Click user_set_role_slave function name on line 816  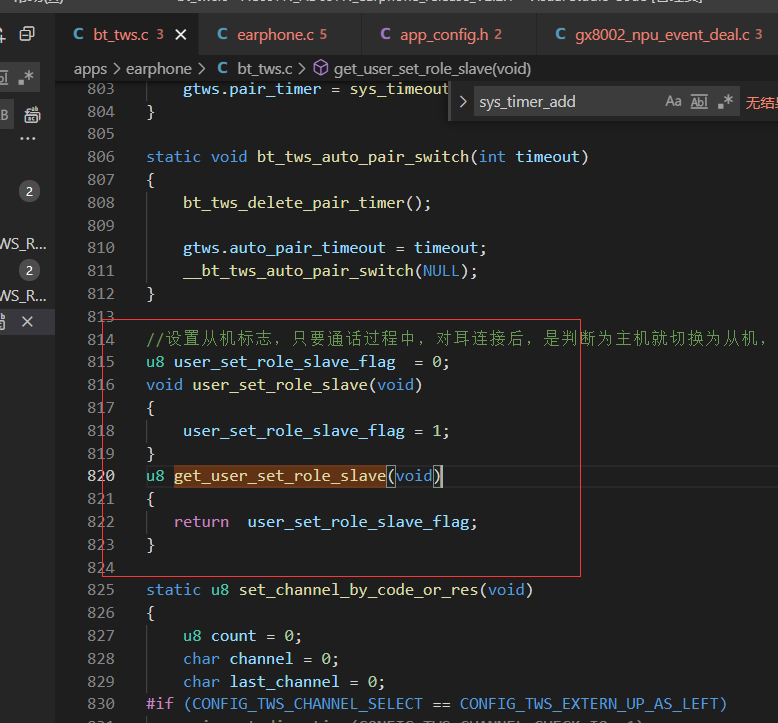click(280, 385)
